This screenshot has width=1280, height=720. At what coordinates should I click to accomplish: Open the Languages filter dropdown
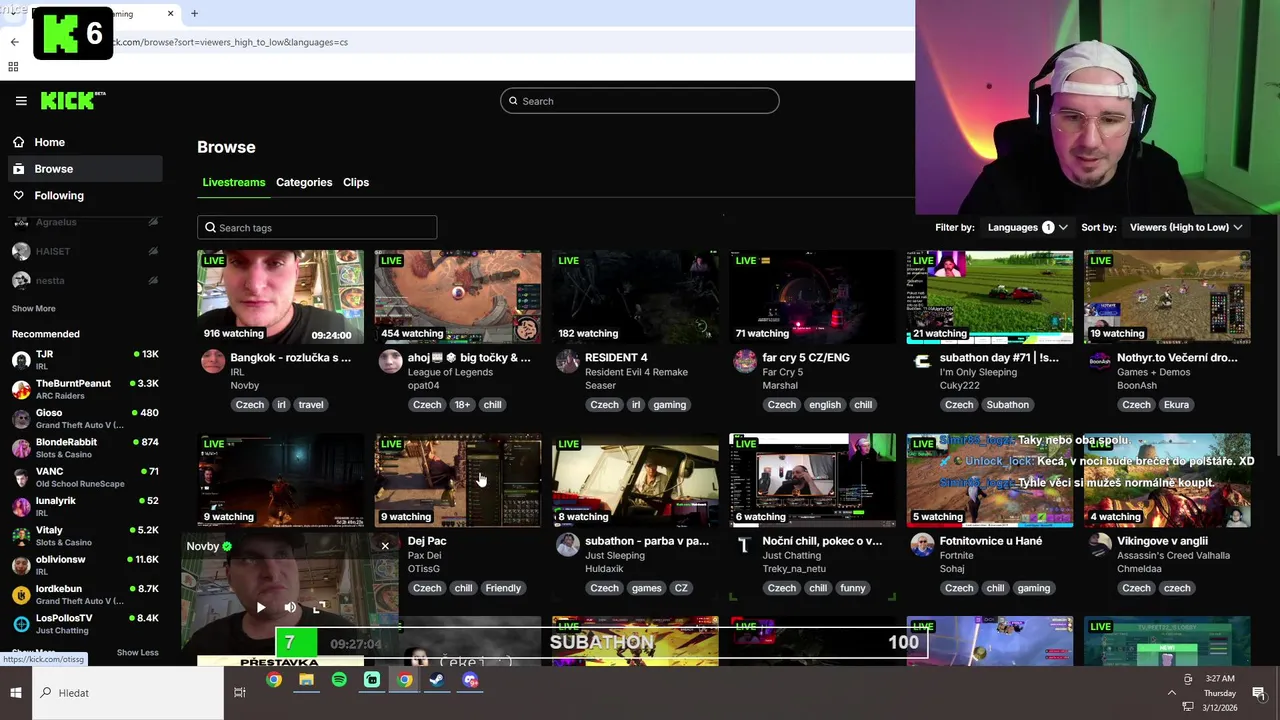coord(1027,227)
